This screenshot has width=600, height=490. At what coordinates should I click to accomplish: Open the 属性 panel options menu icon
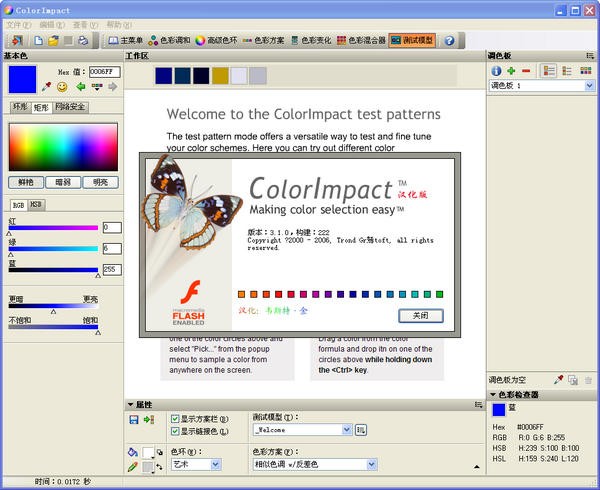coord(478,404)
